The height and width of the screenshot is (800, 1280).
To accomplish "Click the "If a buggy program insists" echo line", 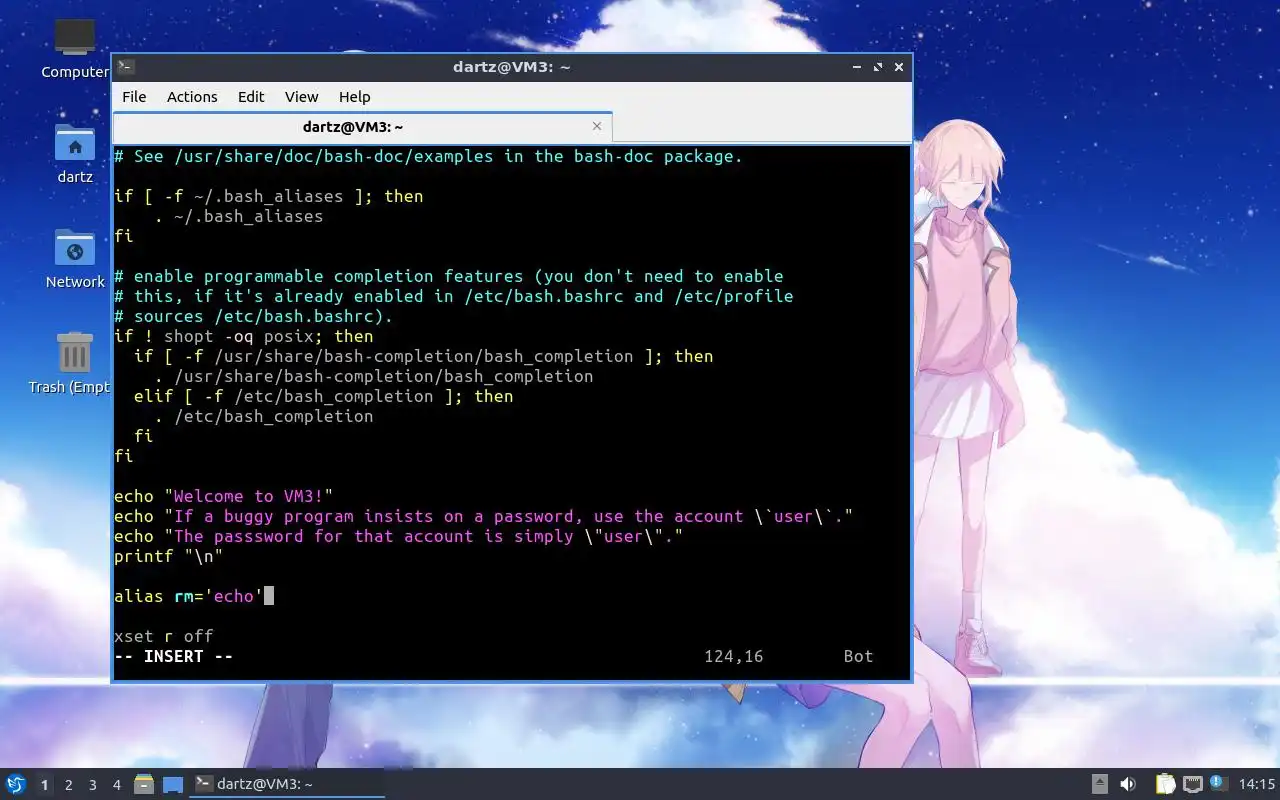I will tap(484, 516).
